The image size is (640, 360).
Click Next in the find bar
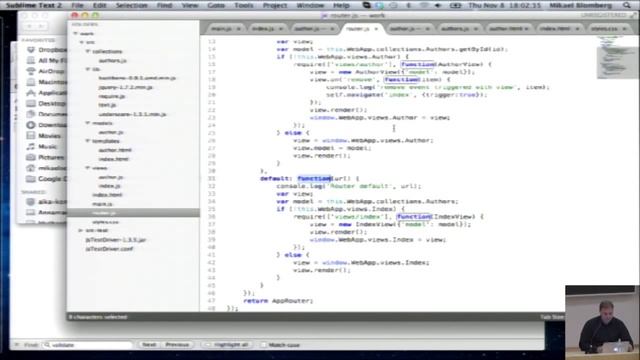149,345
